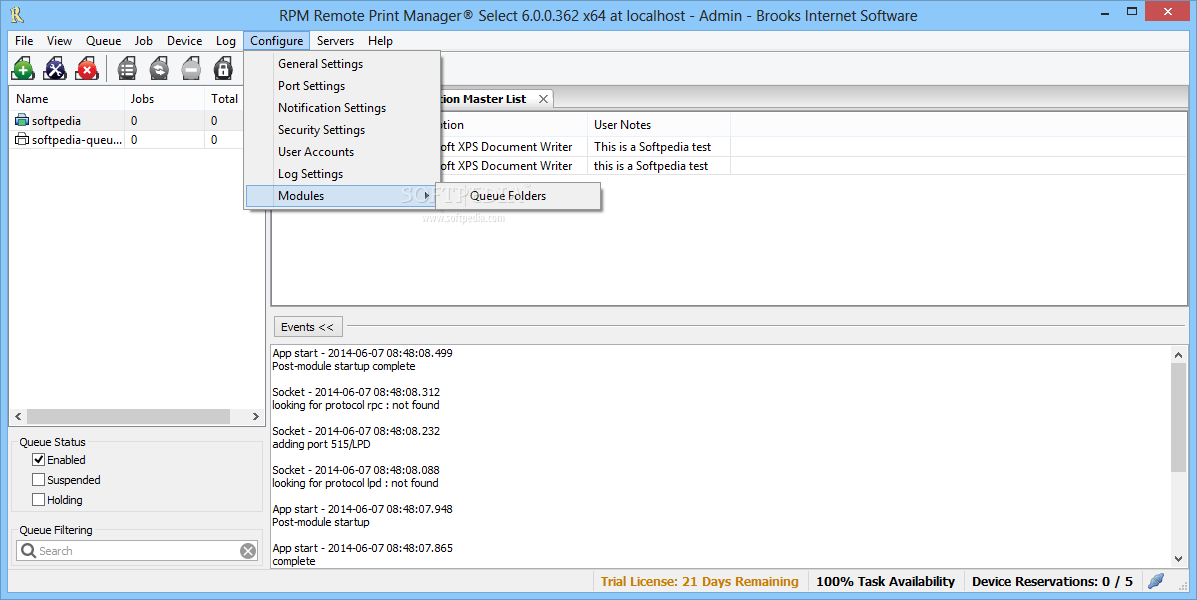Click the padlock toolbar icon
Screen dimensions: 1197x600
pyautogui.click(x=223, y=69)
